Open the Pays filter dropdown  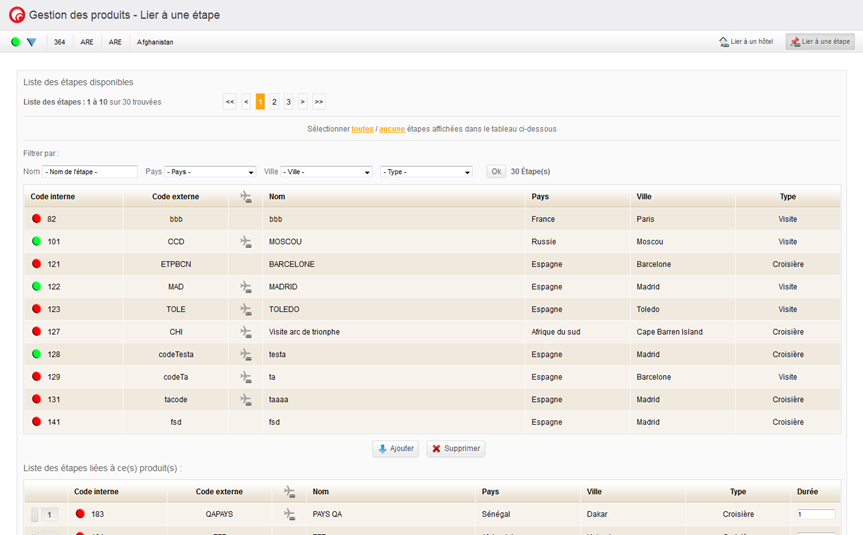[x=210, y=172]
